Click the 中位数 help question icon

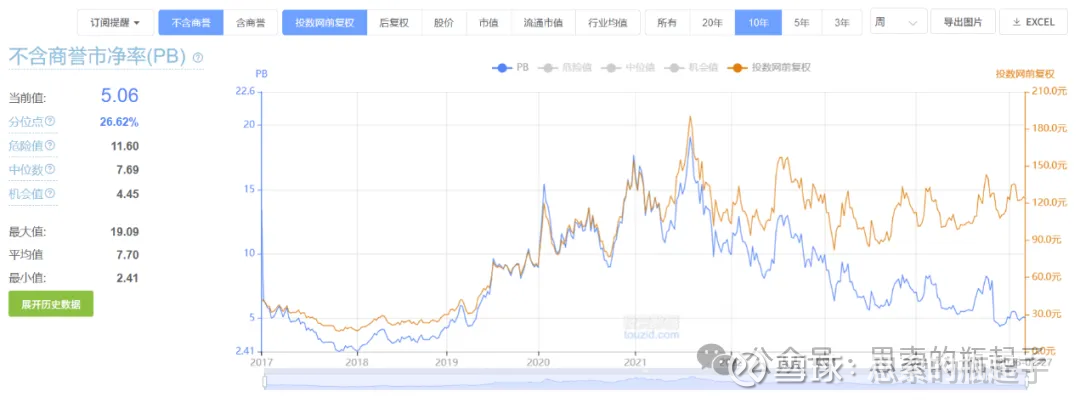(x=50, y=170)
